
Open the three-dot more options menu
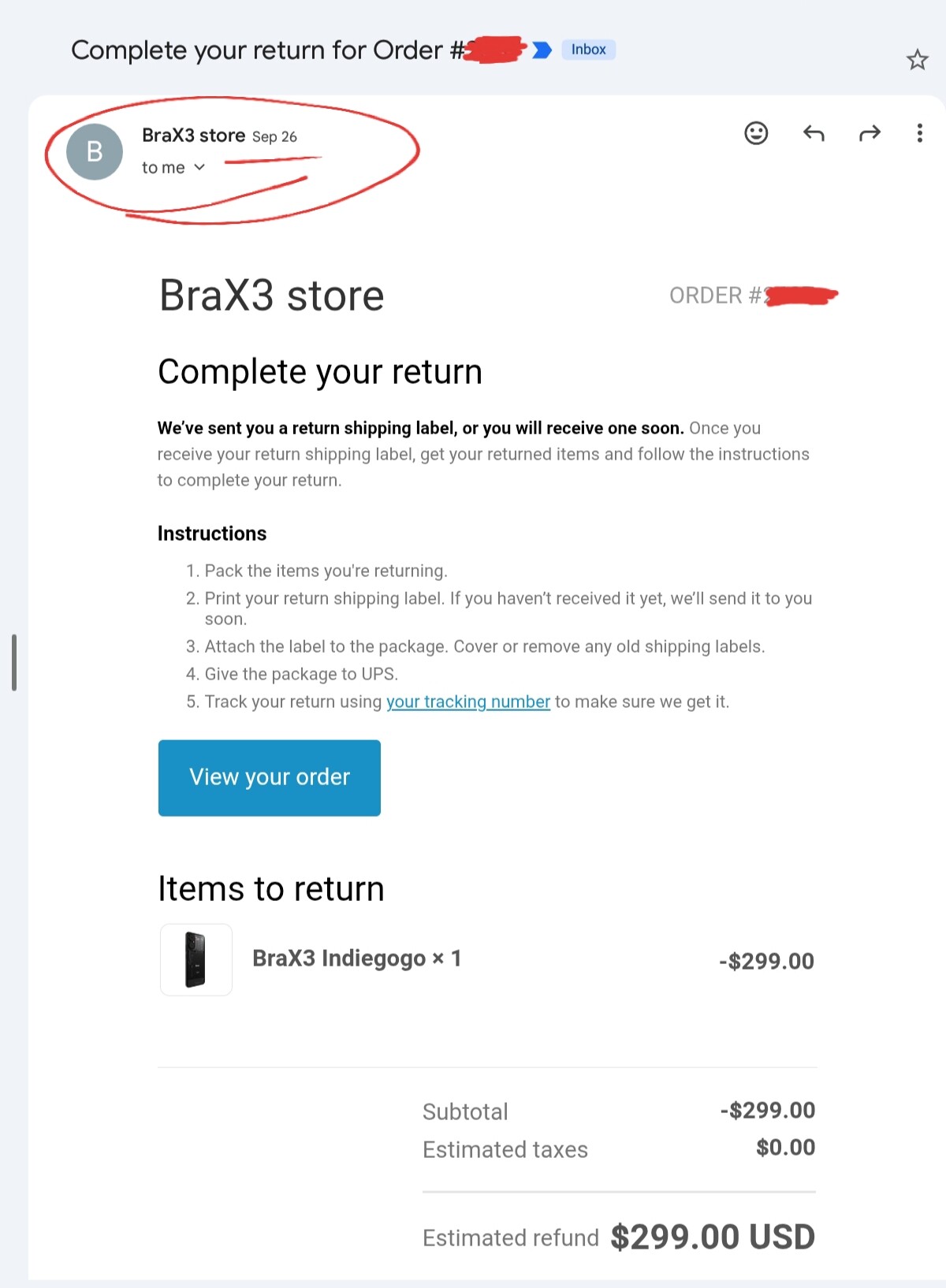coord(919,133)
